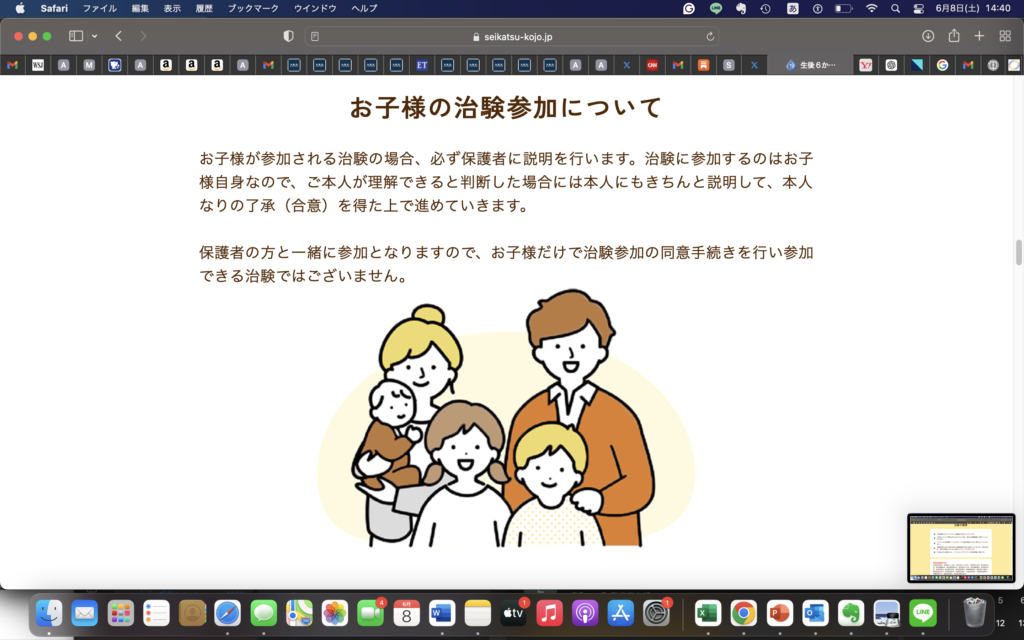1024x640 pixels.
Task: Go back to the previous page
Action: [x=118, y=36]
